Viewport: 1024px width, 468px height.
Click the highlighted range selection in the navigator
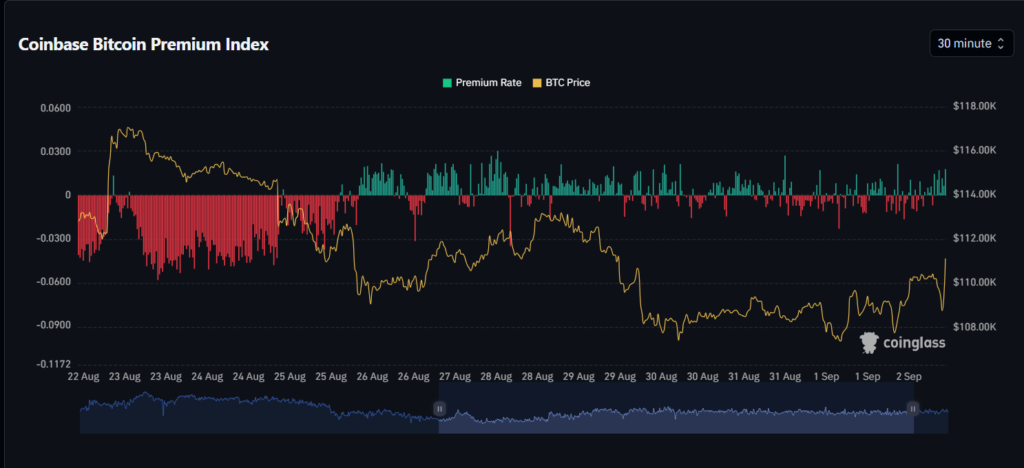(676, 408)
